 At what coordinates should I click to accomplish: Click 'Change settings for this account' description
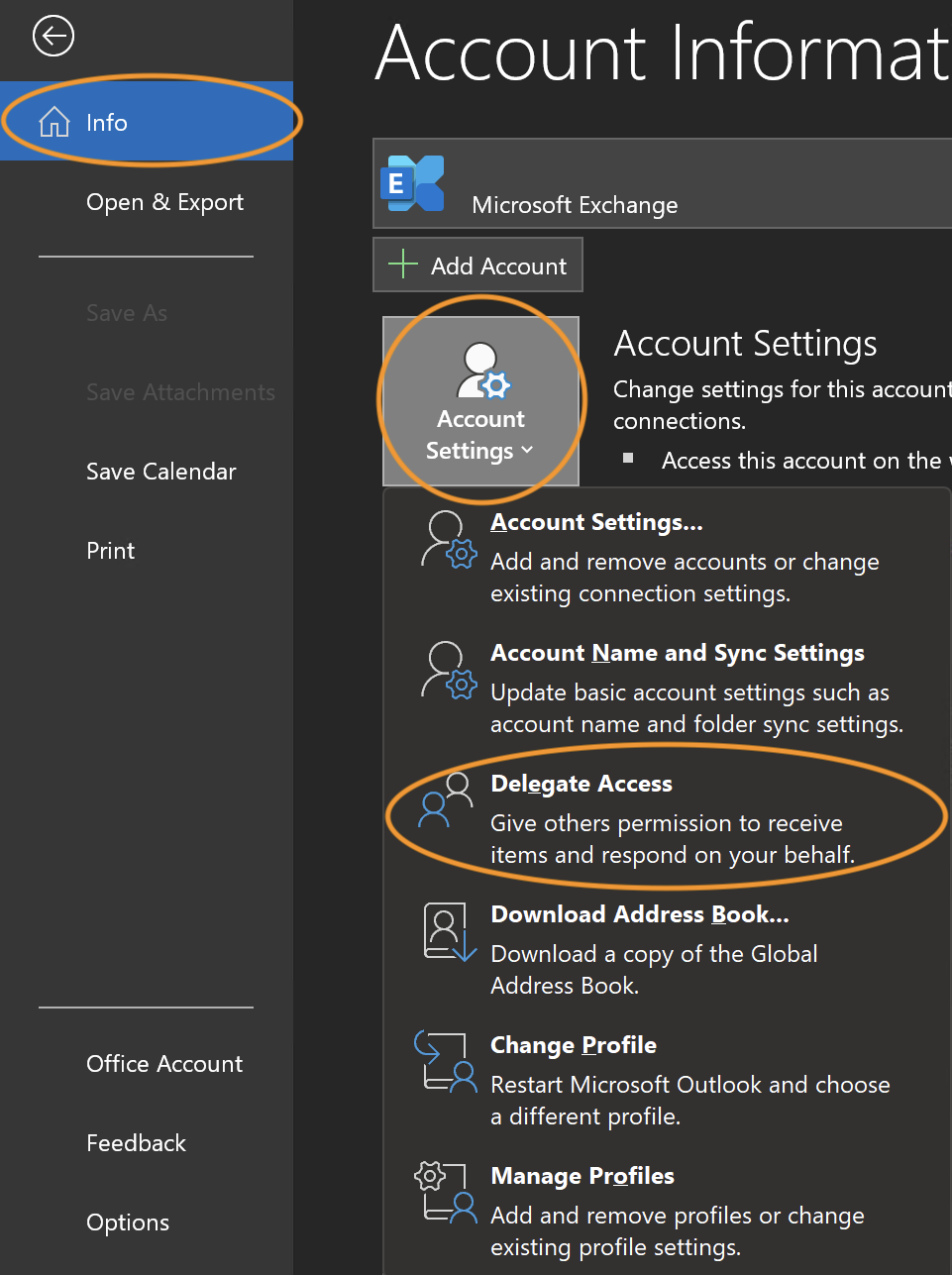coord(783,389)
